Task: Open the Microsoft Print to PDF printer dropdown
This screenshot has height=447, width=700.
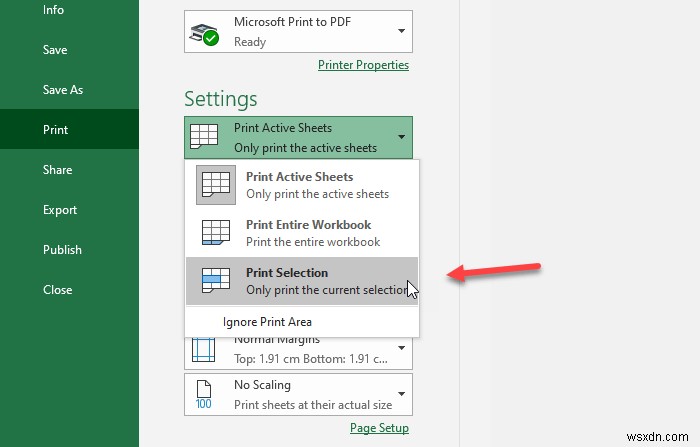Action: pos(298,32)
